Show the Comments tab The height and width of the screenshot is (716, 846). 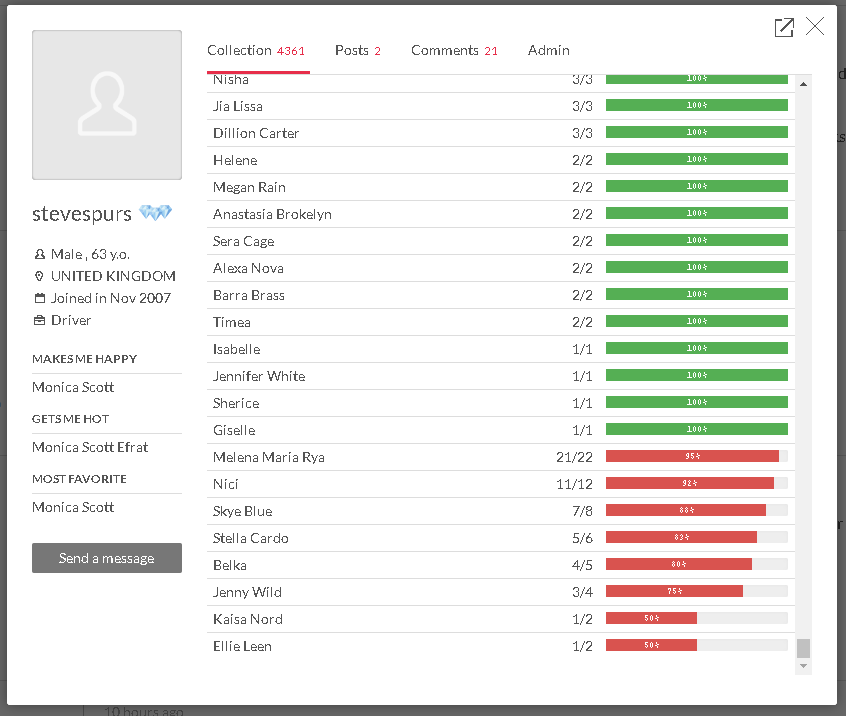(x=453, y=51)
